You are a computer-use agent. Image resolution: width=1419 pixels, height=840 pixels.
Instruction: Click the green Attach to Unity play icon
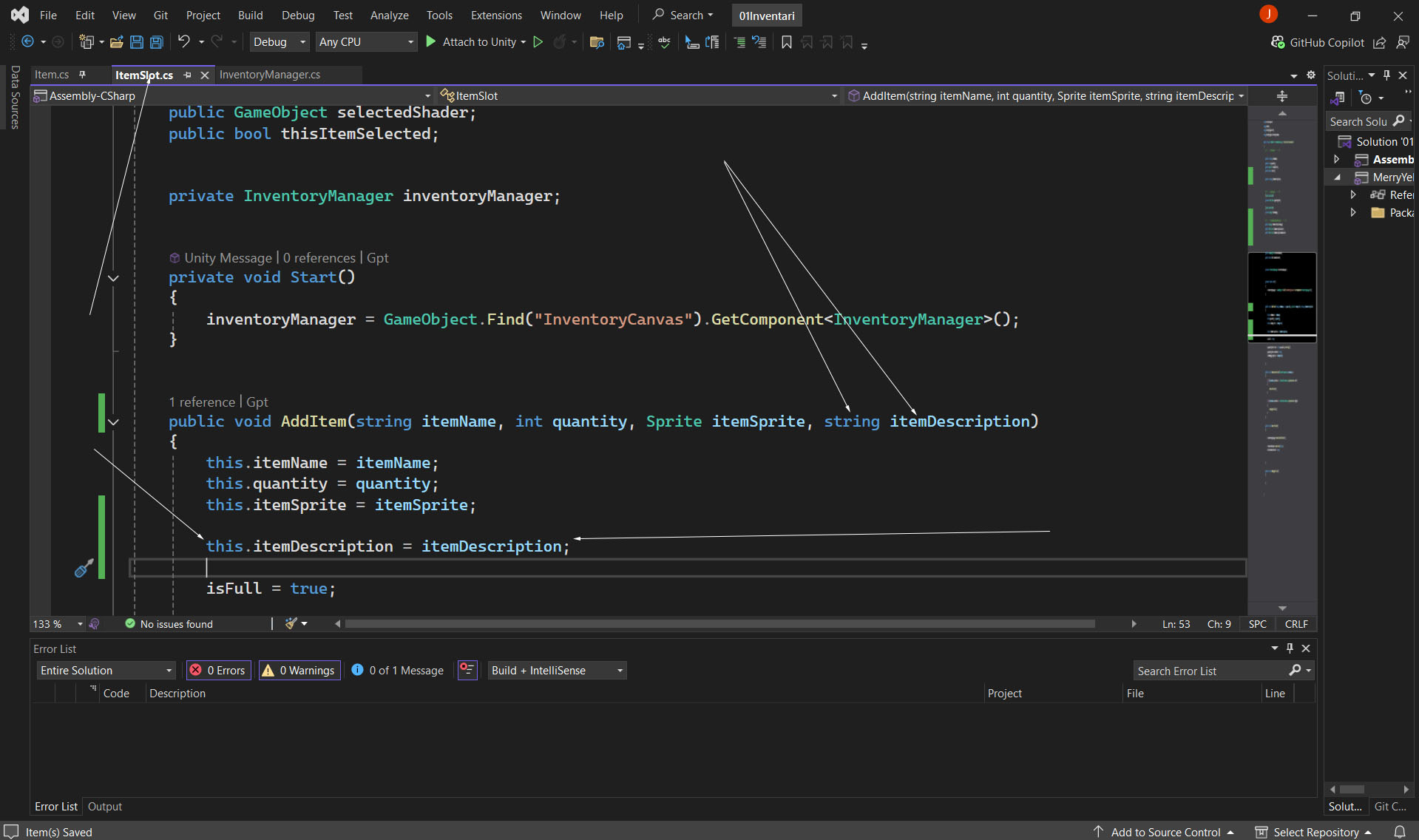click(x=431, y=42)
